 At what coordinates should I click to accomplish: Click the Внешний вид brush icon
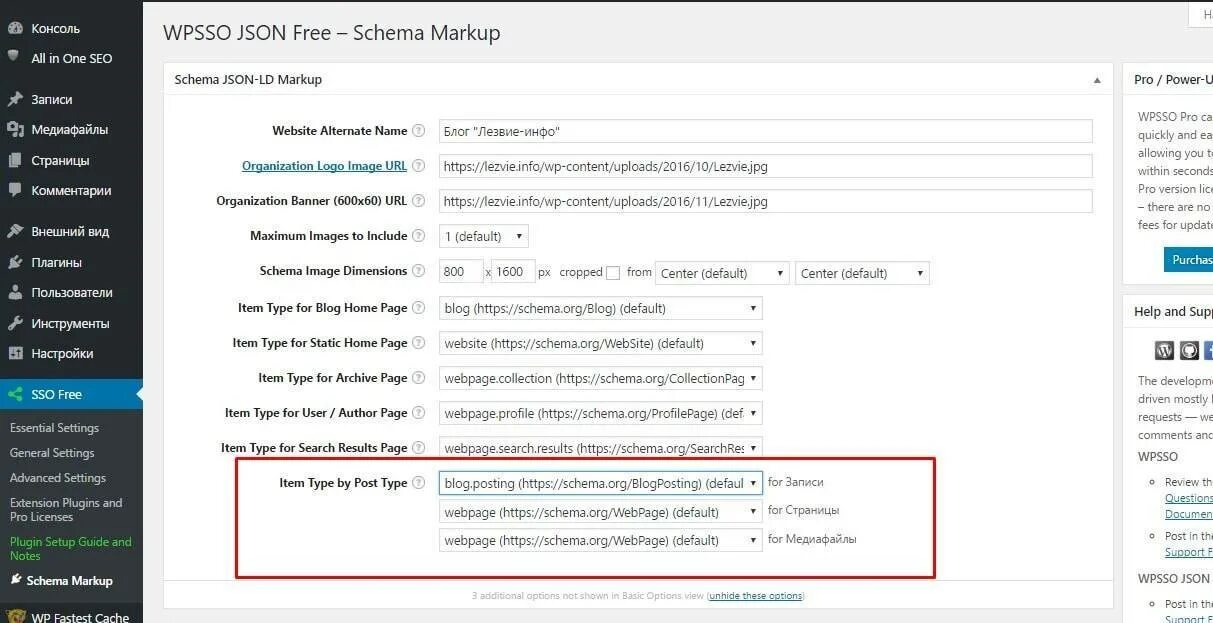(15, 231)
